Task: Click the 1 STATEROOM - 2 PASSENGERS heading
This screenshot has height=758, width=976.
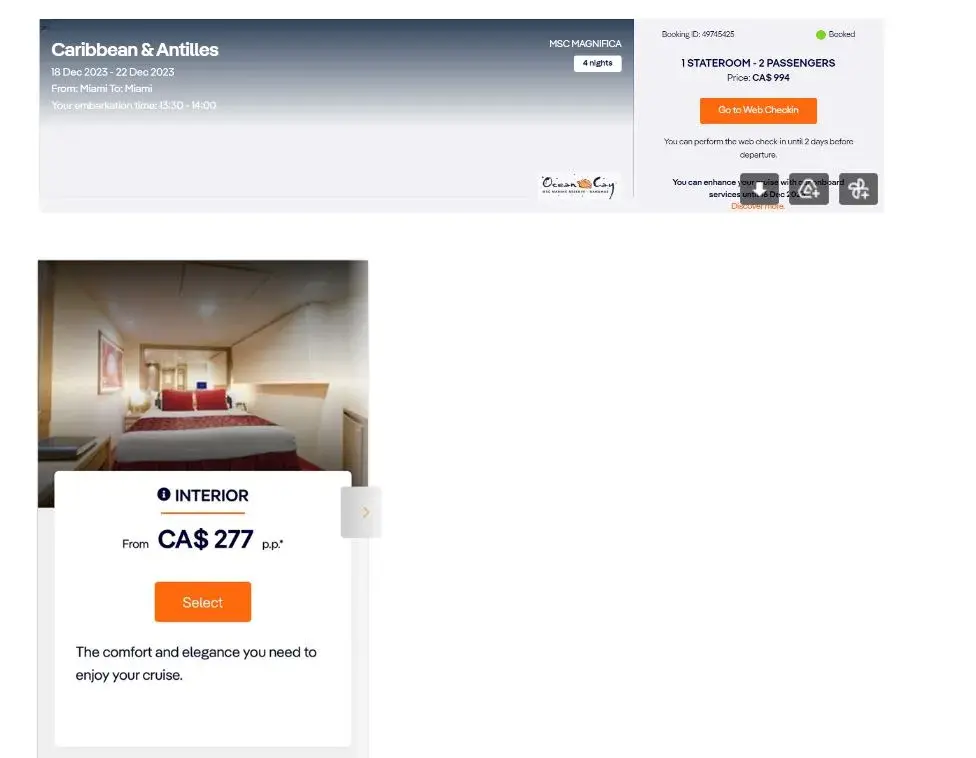Action: [x=758, y=63]
